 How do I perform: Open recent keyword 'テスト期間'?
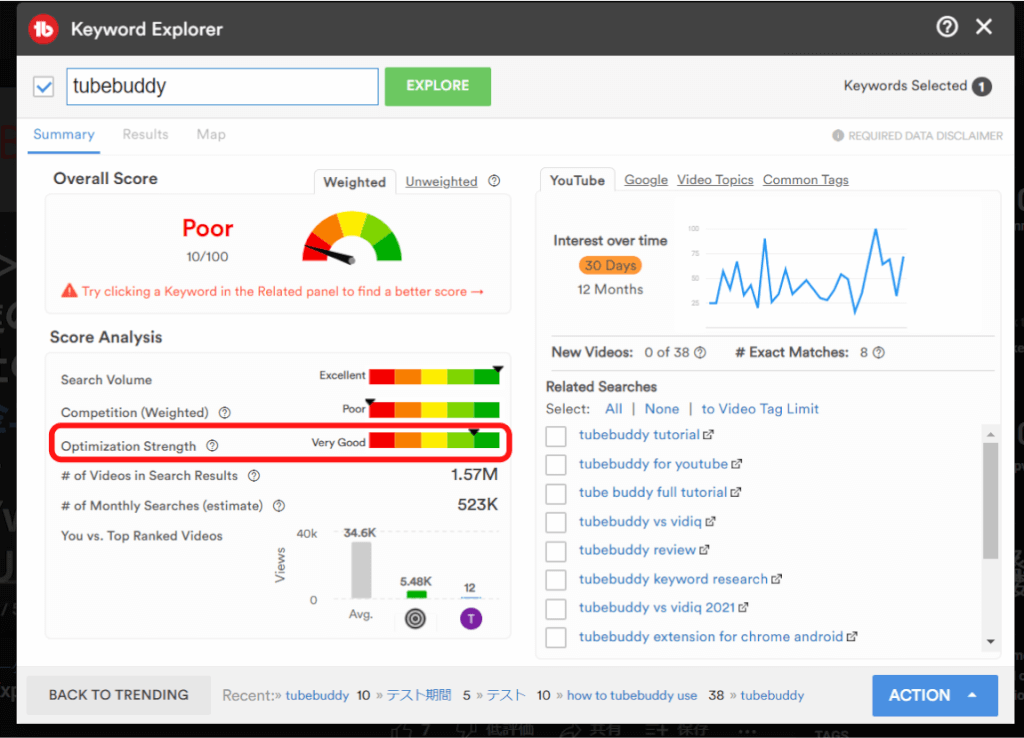419,695
